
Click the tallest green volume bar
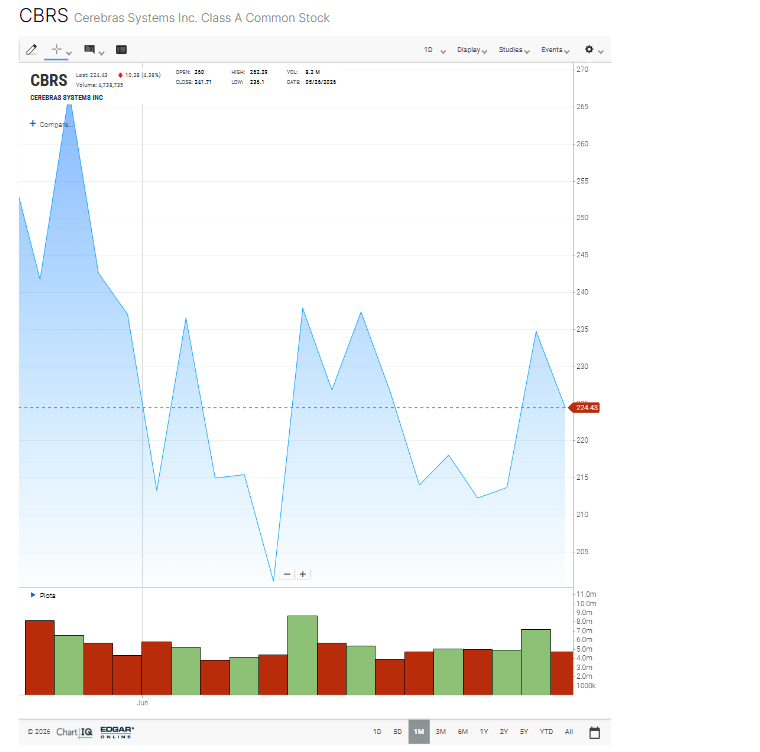(x=302, y=655)
